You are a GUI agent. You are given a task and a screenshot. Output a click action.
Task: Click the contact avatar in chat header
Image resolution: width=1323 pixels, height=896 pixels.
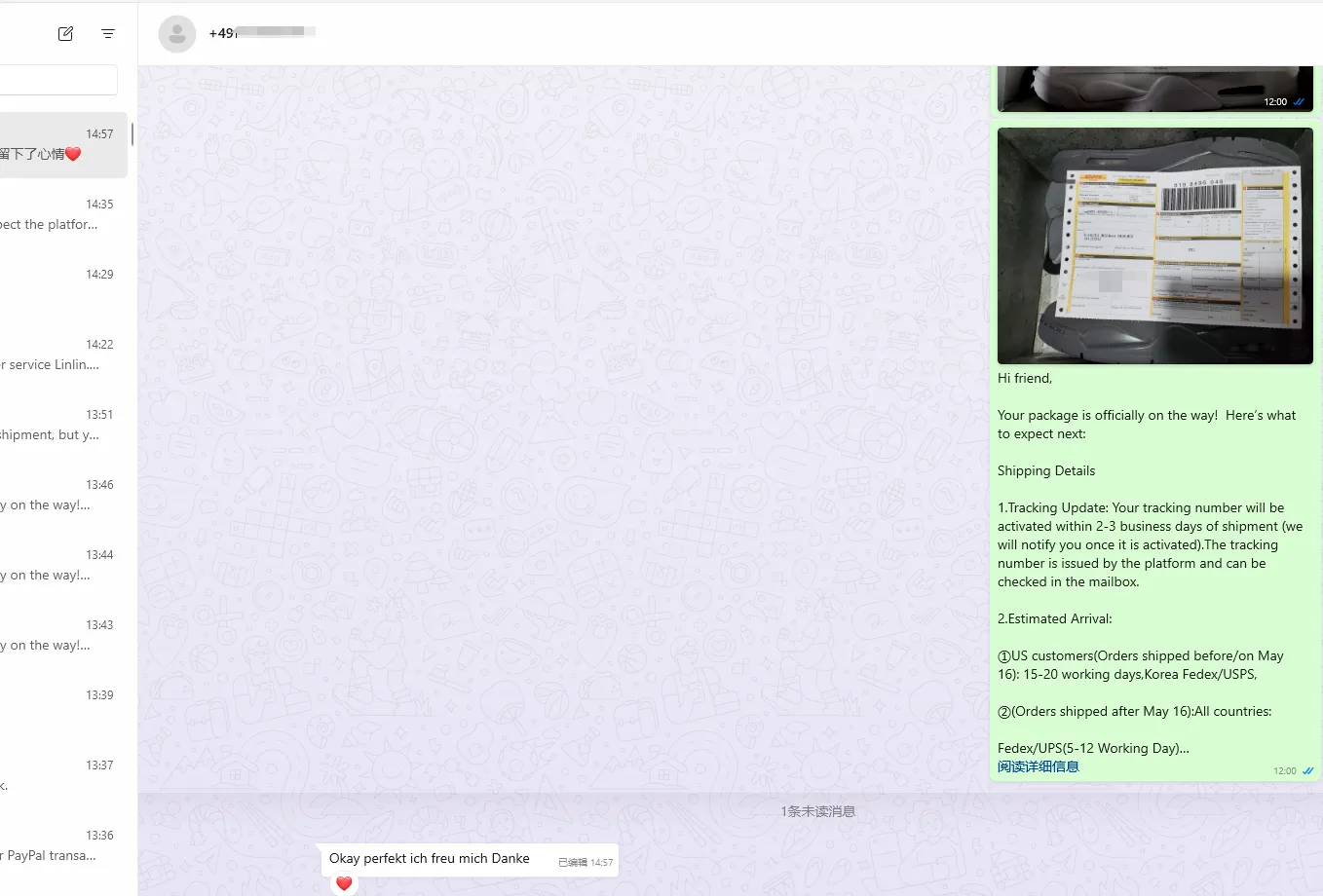coord(177,34)
